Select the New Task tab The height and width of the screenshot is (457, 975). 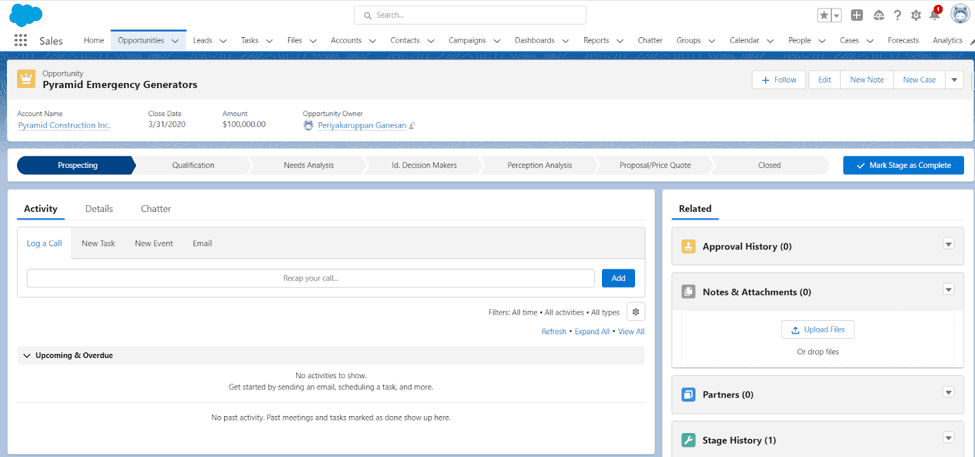(x=98, y=243)
